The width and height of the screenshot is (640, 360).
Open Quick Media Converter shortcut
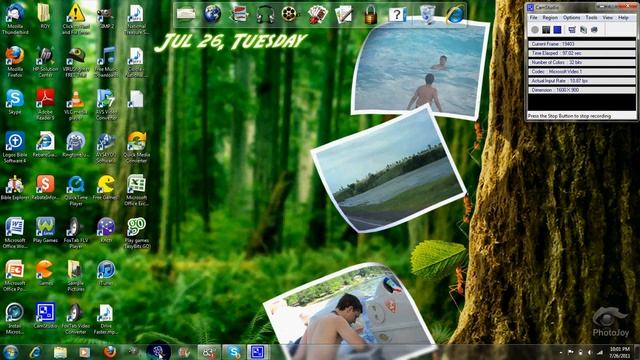(136, 147)
